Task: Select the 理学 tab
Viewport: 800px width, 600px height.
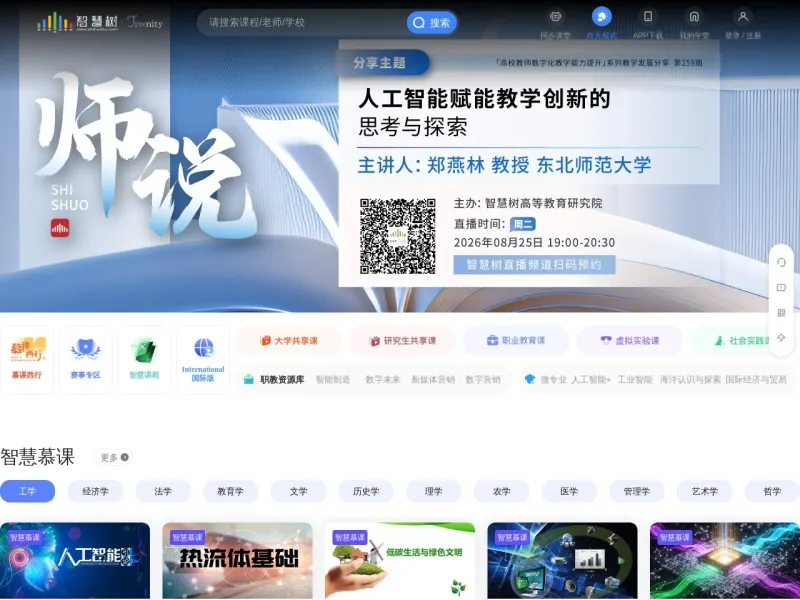Action: coord(434,491)
